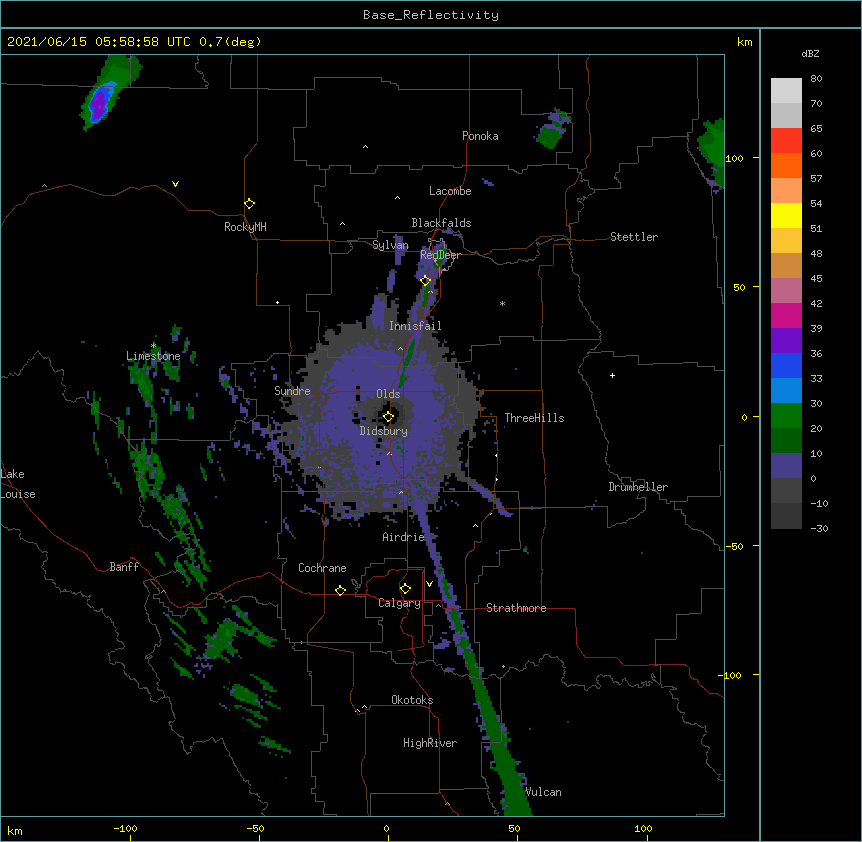Click the yellow diamond marker under Cochrane
This screenshot has width=862, height=842.
click(x=340, y=590)
